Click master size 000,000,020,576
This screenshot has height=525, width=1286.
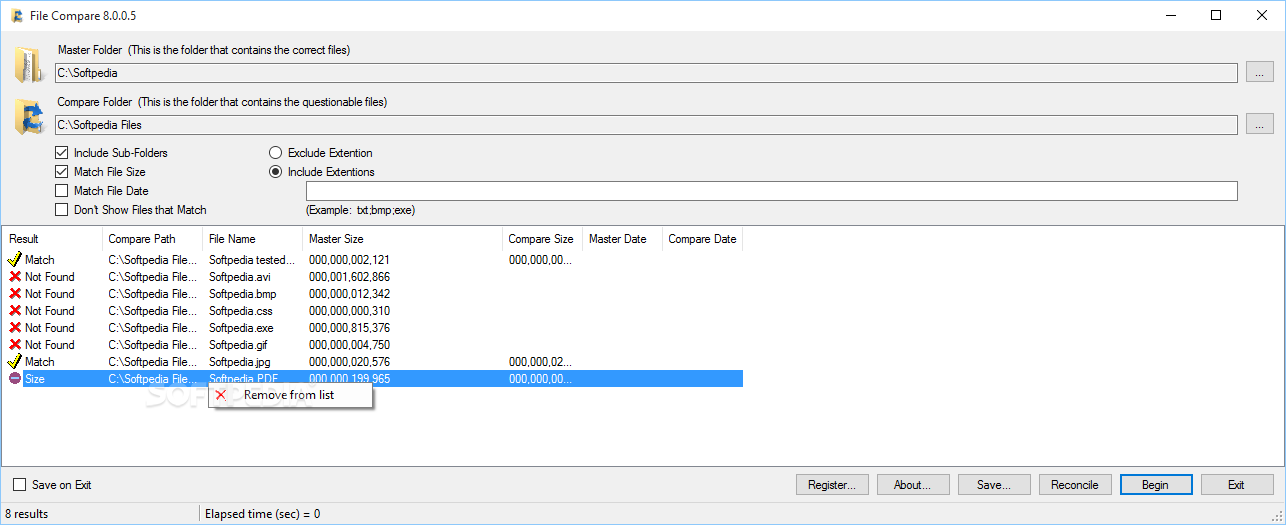coord(349,362)
